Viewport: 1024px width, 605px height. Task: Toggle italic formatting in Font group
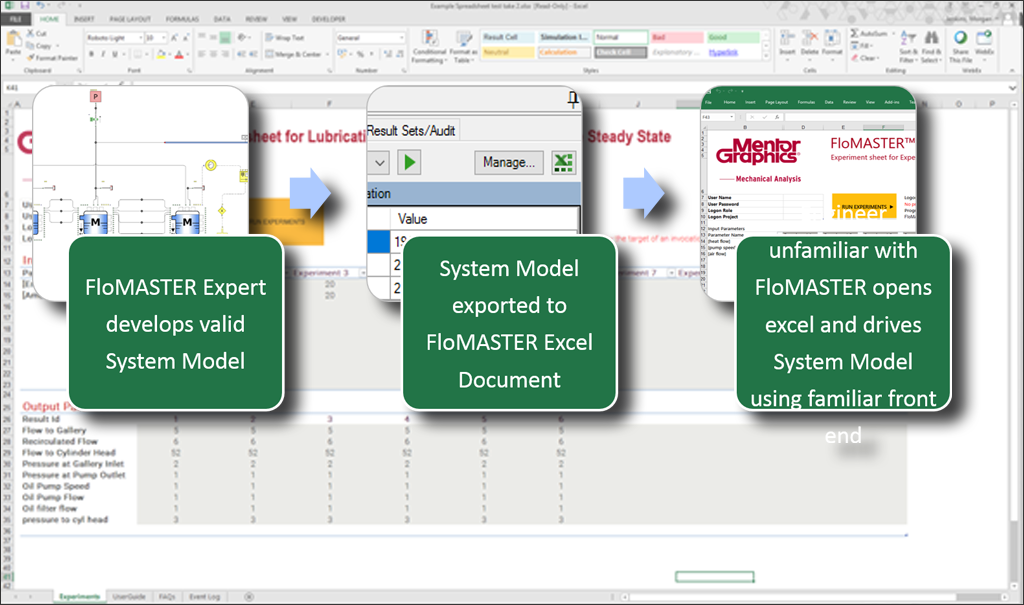point(103,54)
